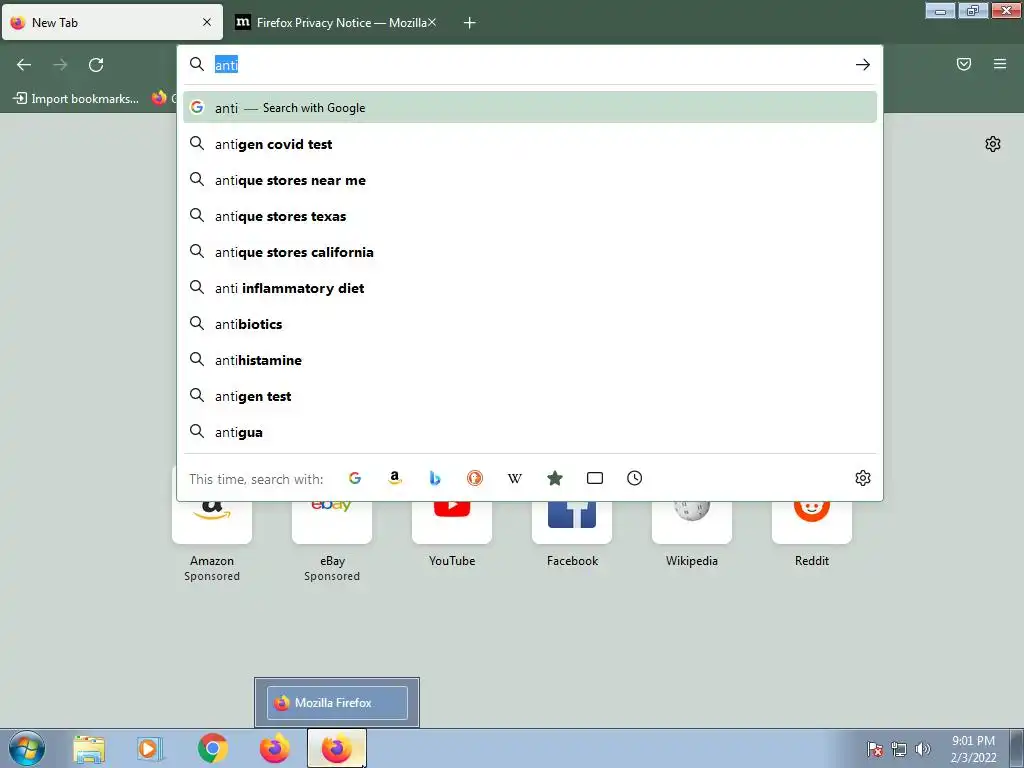Image resolution: width=1024 pixels, height=768 pixels.
Task: Search bookmarks with the star icon
Action: tap(554, 478)
